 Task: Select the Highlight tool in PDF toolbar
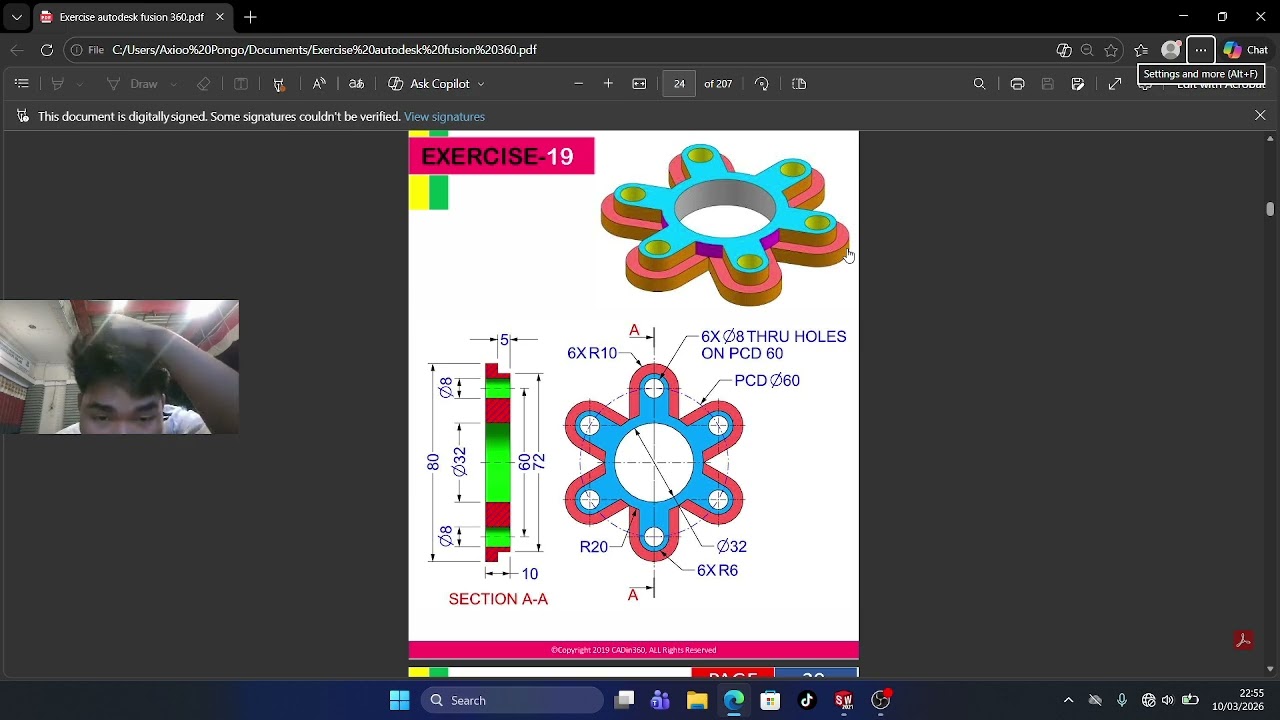(58, 84)
